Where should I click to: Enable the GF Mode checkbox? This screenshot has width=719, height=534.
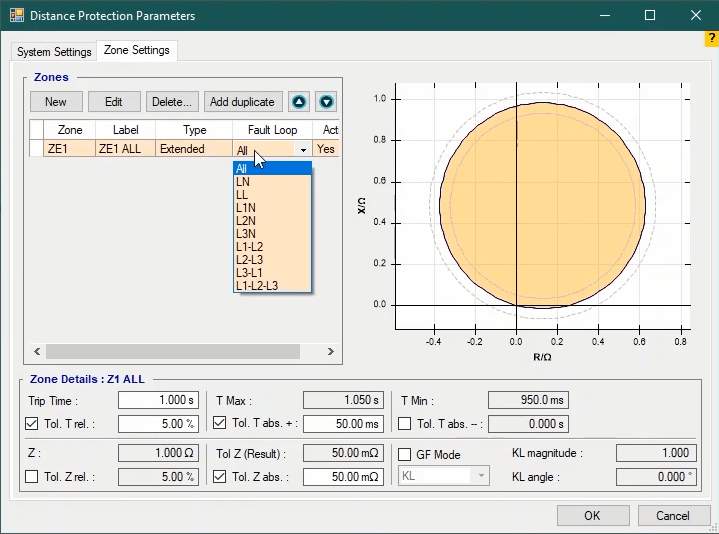pyautogui.click(x=405, y=454)
